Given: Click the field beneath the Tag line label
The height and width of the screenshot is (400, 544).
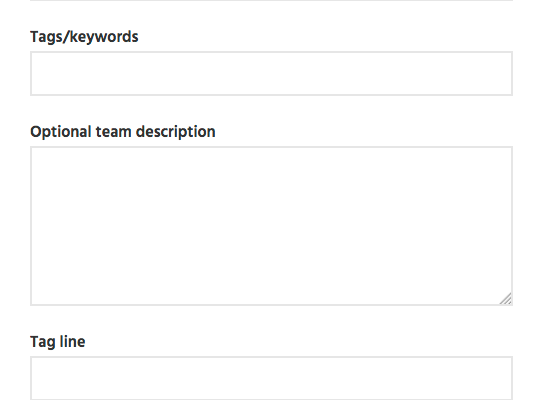Looking at the screenshot, I should pos(271,378).
